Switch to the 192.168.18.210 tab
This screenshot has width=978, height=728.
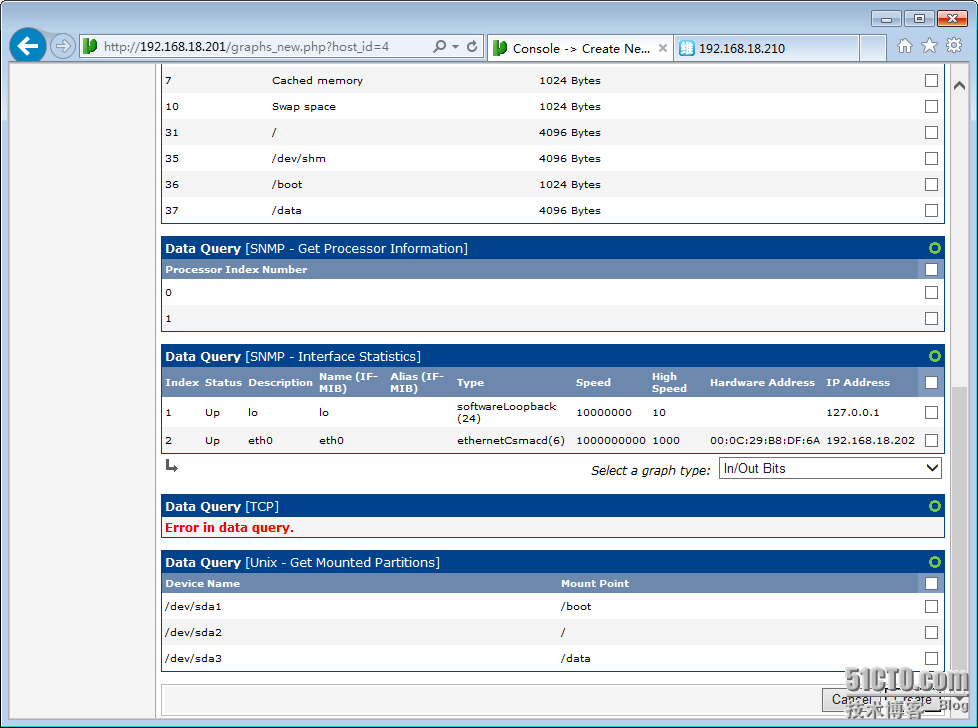coord(767,48)
